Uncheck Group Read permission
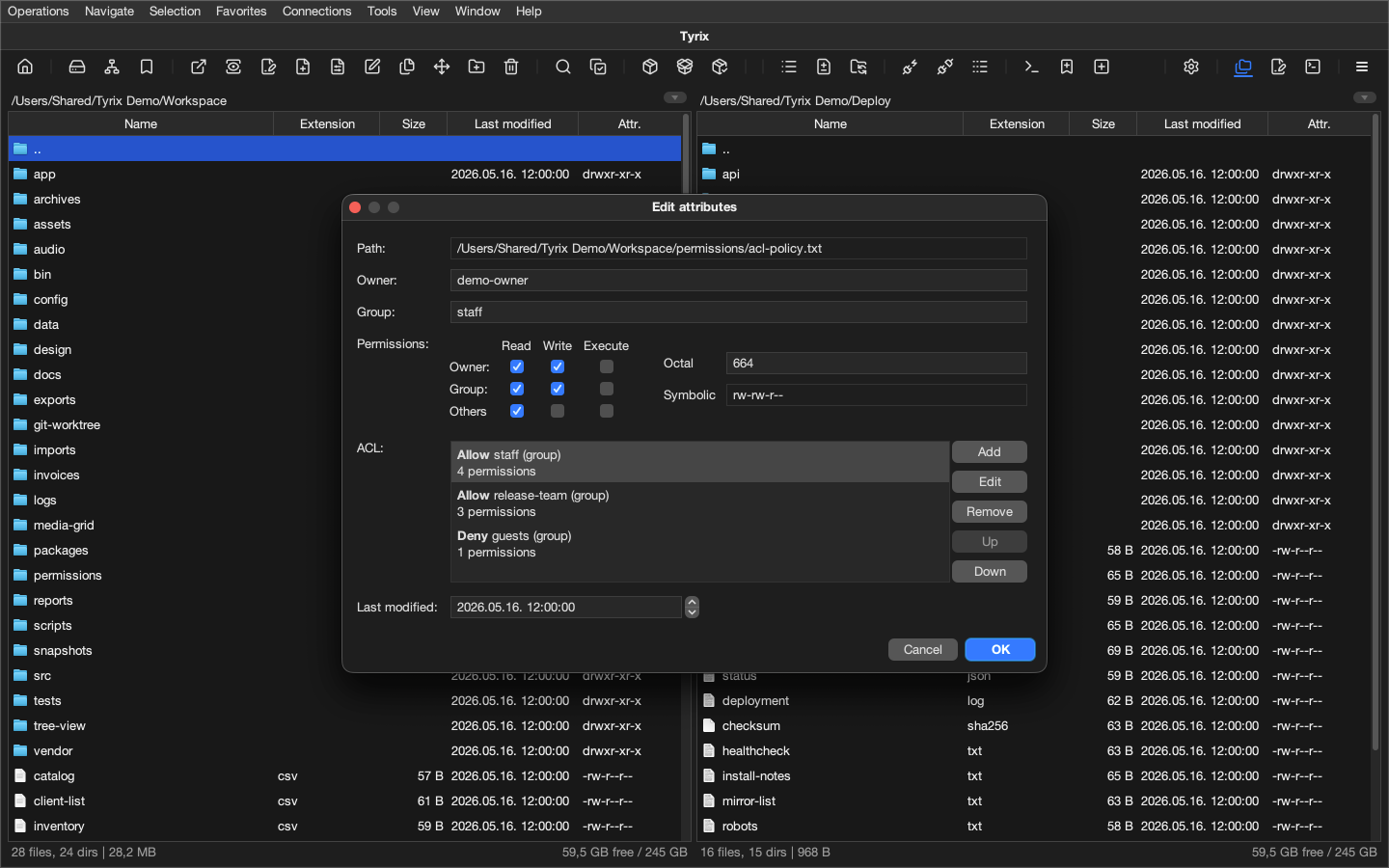 517,389
